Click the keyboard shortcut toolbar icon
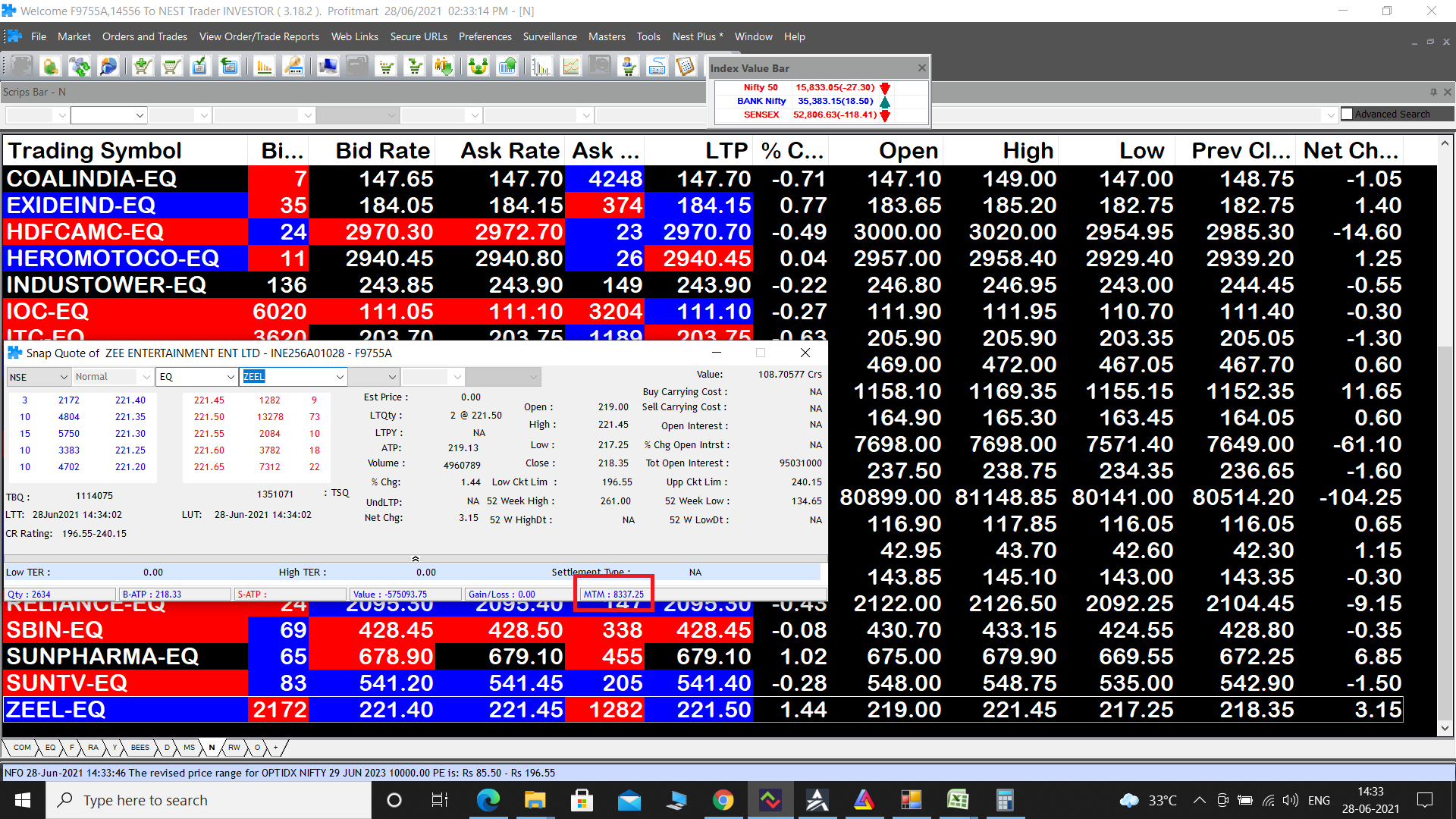 click(x=657, y=67)
